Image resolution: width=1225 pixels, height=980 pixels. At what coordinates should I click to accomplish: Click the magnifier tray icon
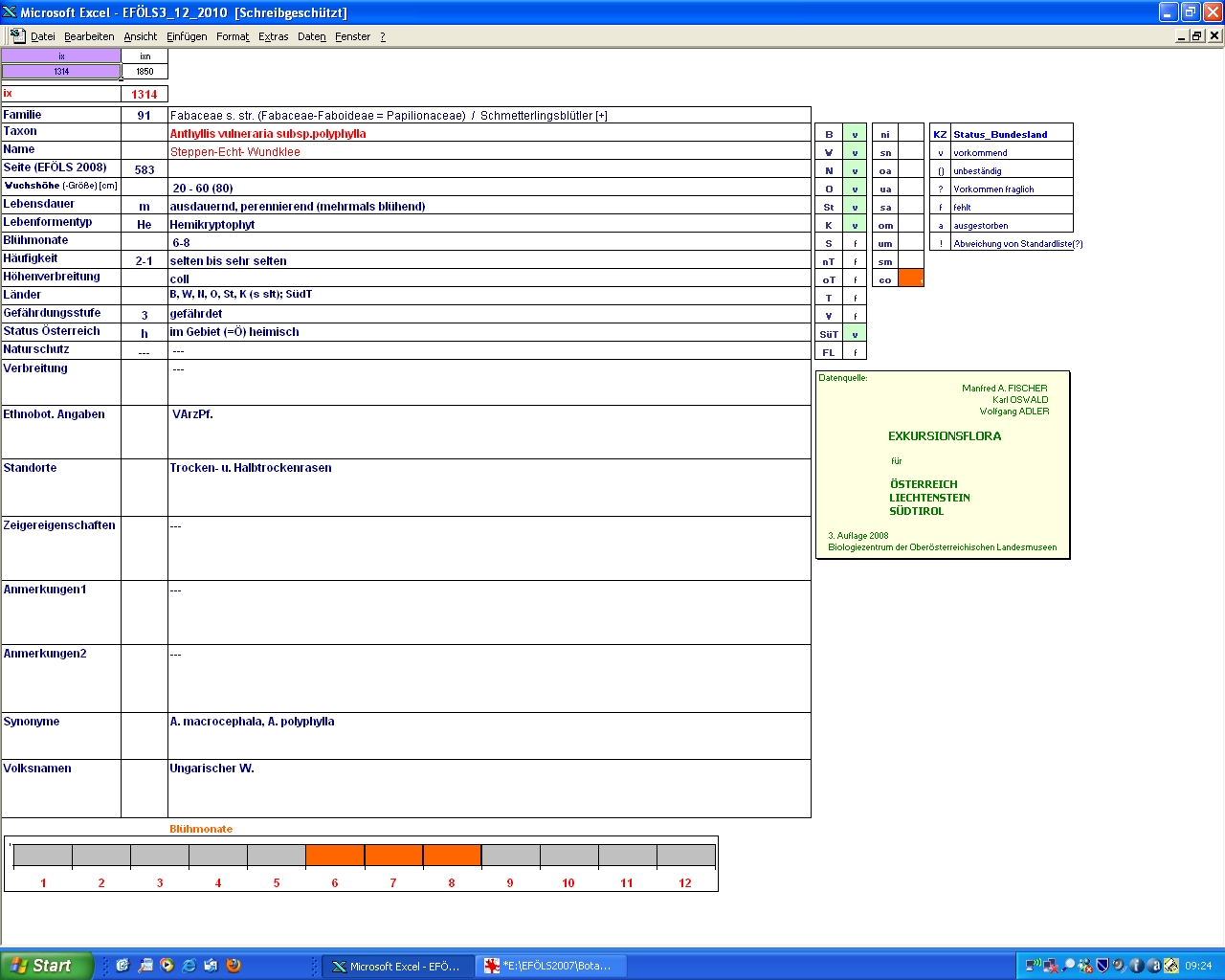click(x=1069, y=966)
